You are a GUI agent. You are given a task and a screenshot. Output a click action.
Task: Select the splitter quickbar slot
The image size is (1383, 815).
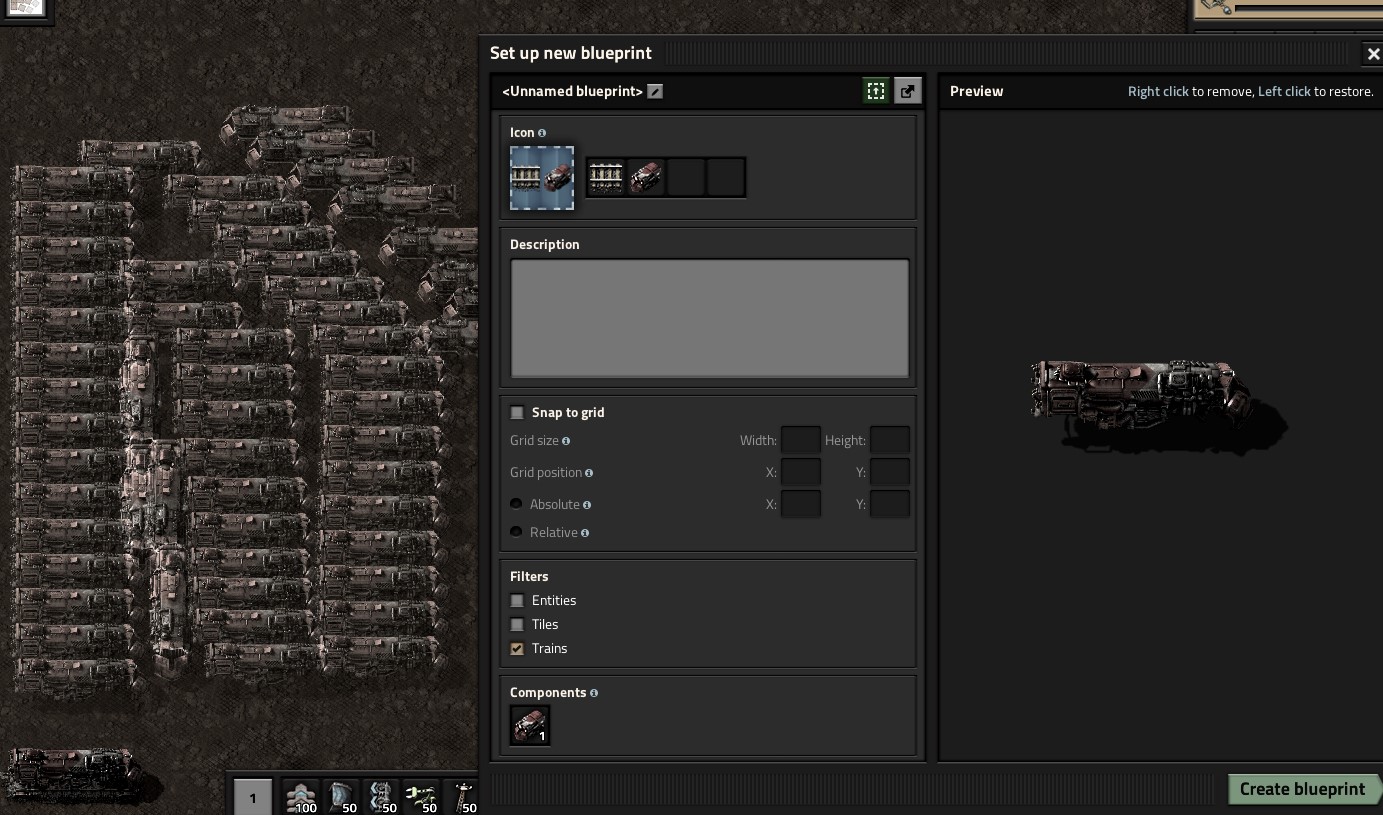point(380,797)
